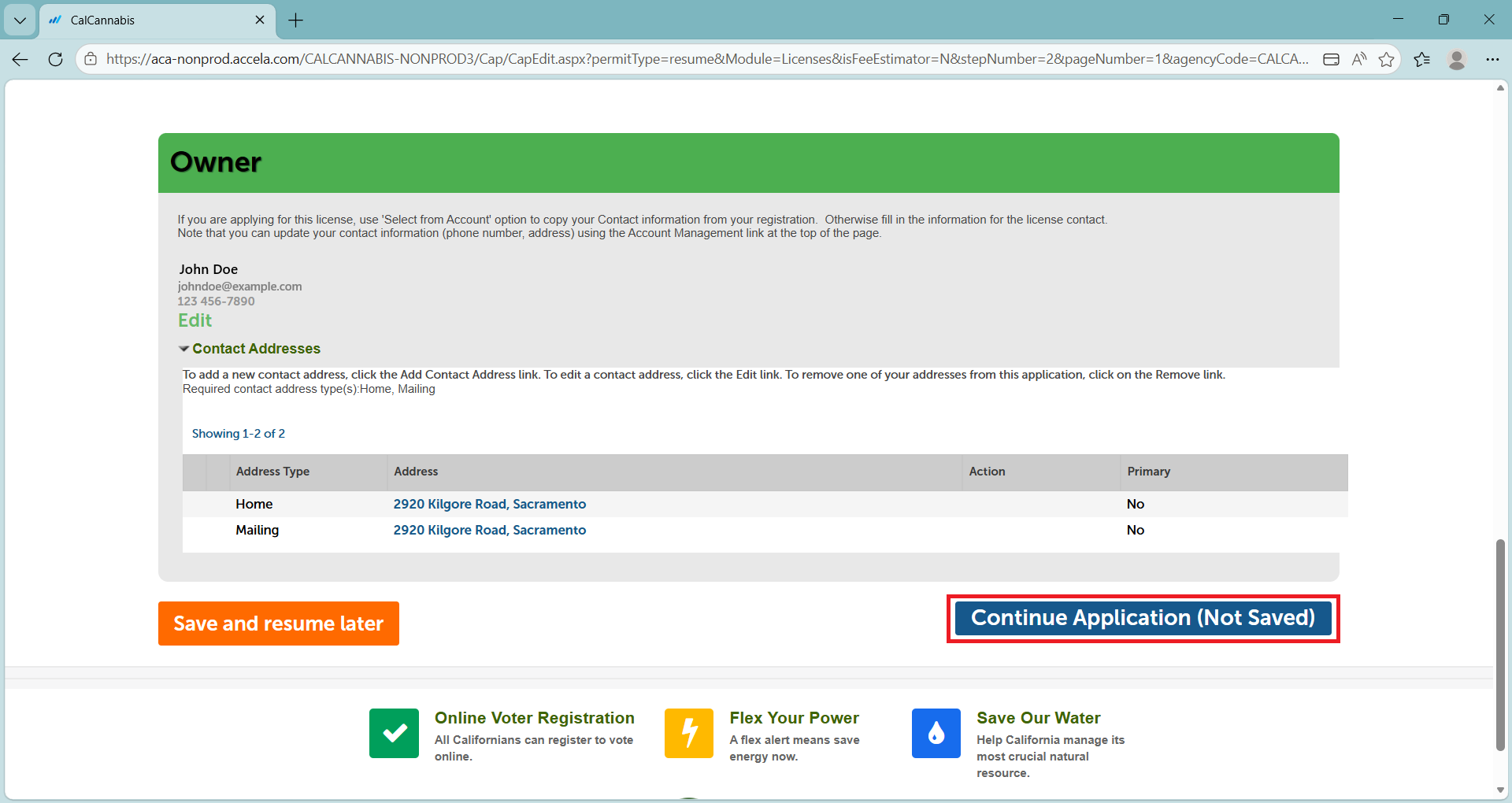
Task: Open the Online Voter Registration link
Action: (535, 718)
